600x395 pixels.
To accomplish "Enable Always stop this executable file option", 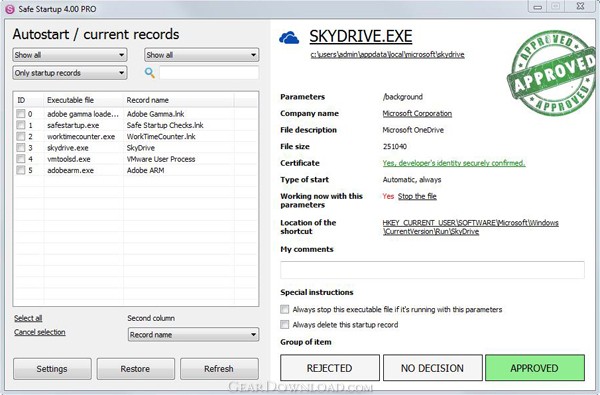I will [284, 309].
